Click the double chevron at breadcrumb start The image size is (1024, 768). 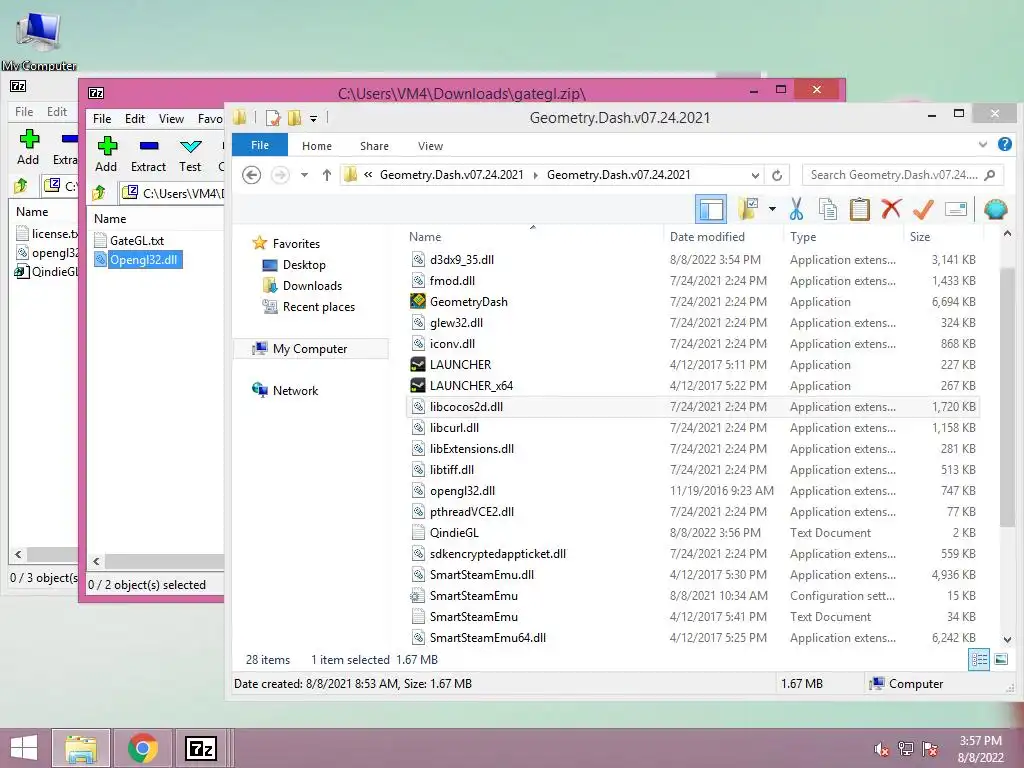(x=368, y=174)
